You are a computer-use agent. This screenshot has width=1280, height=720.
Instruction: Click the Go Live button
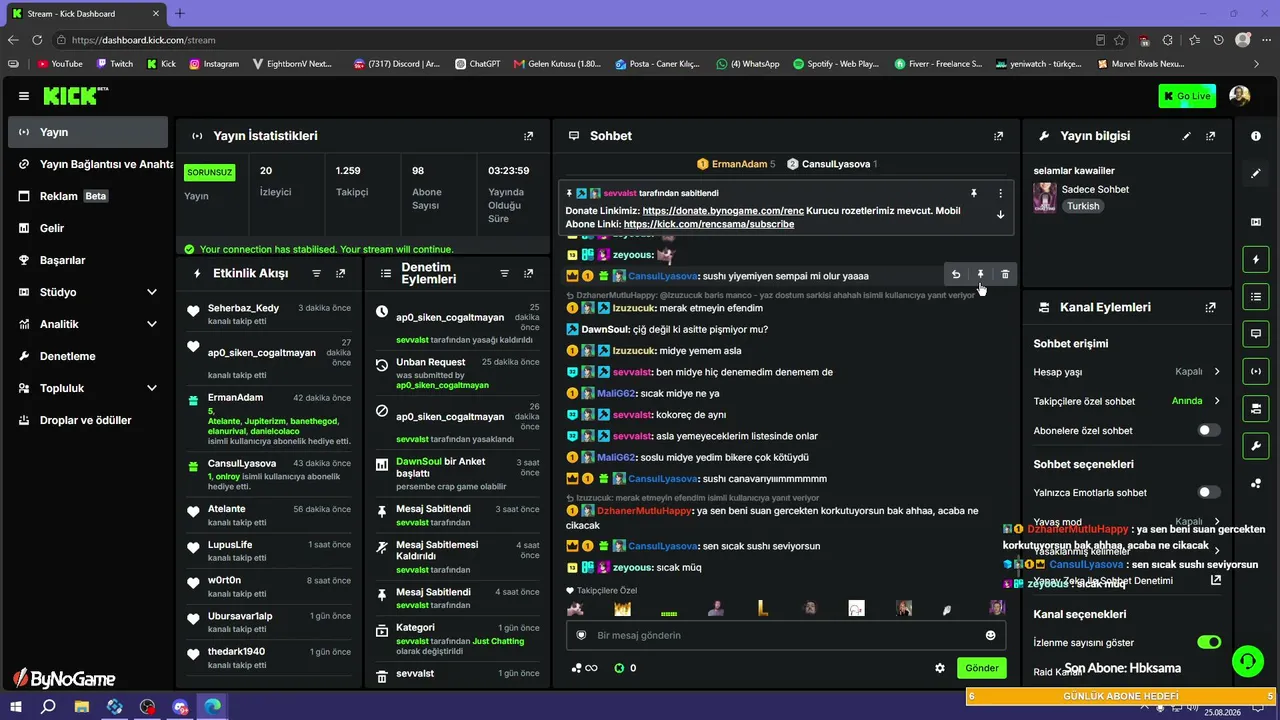pyautogui.click(x=1187, y=96)
